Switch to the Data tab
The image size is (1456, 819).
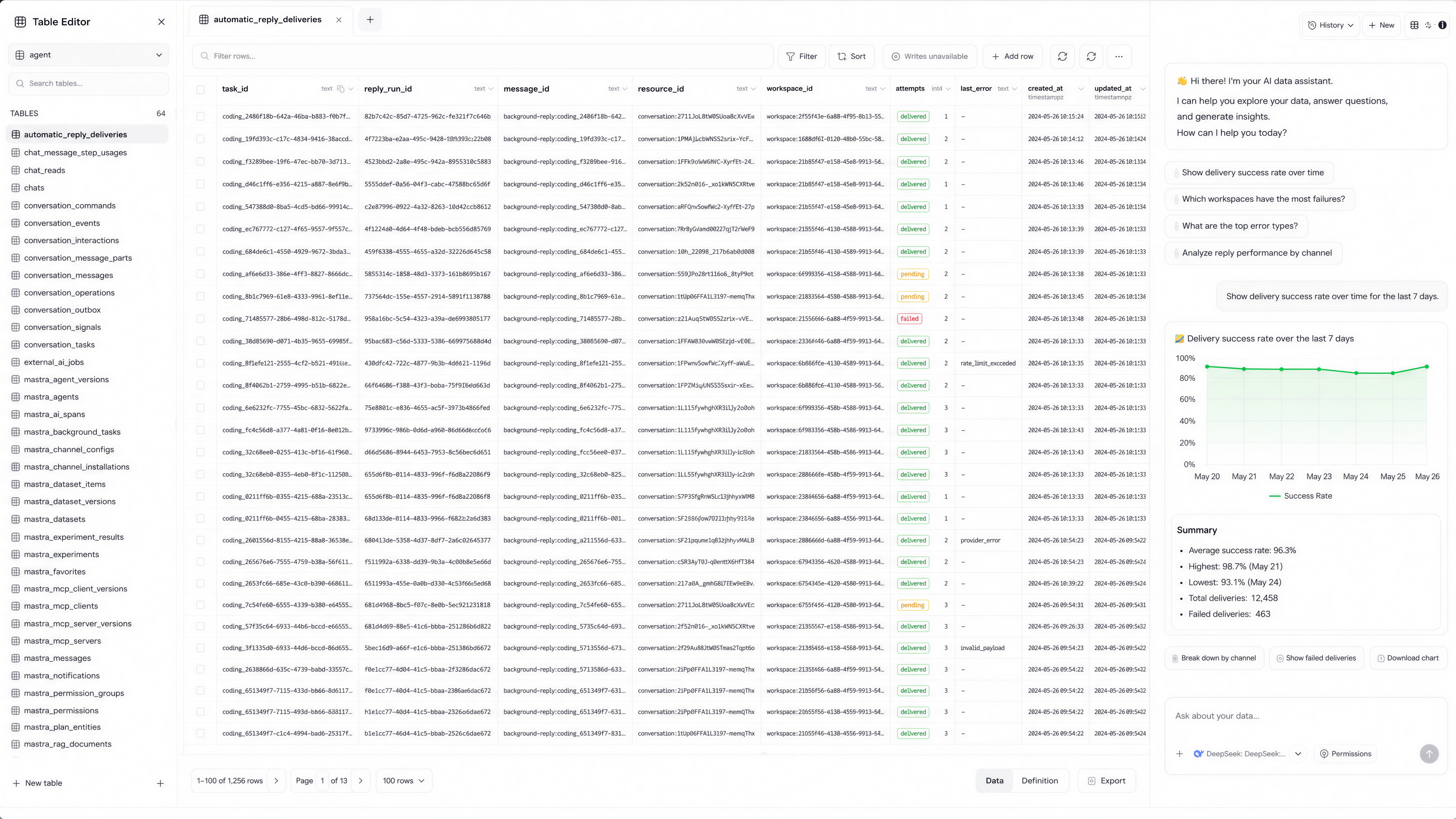994,781
